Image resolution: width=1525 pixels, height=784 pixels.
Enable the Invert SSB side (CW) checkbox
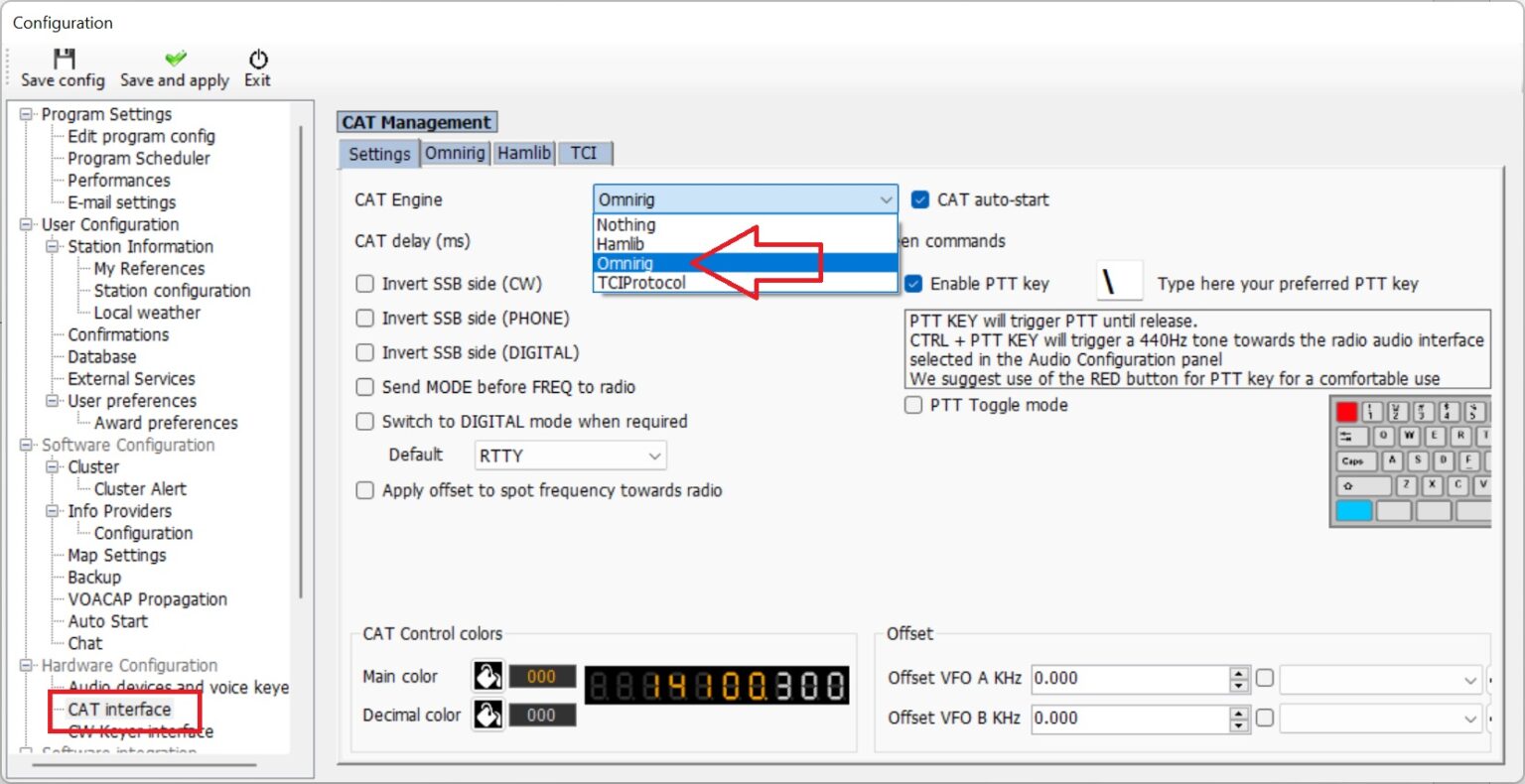tap(365, 283)
